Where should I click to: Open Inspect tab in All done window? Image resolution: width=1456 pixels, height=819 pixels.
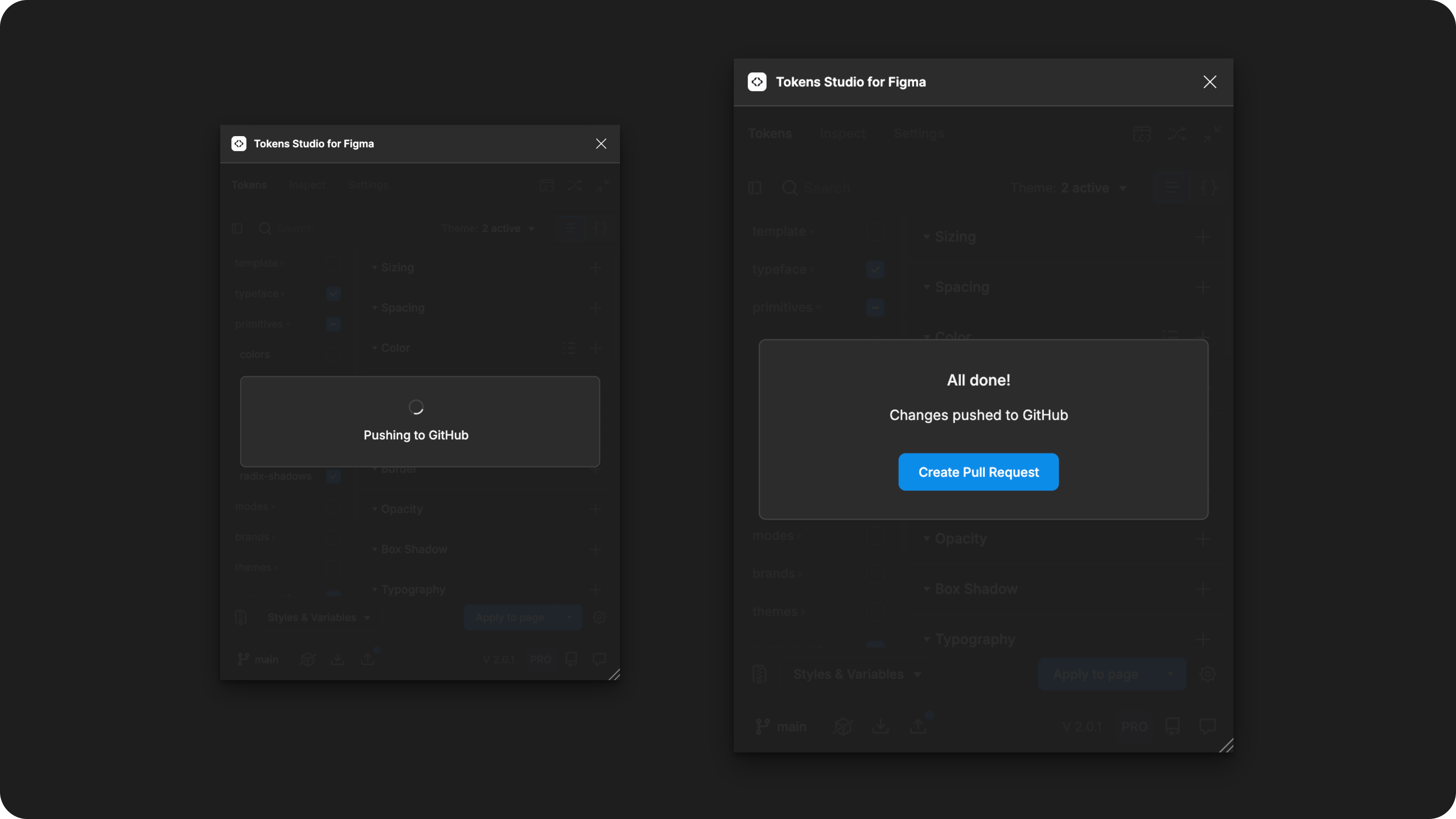click(x=843, y=133)
